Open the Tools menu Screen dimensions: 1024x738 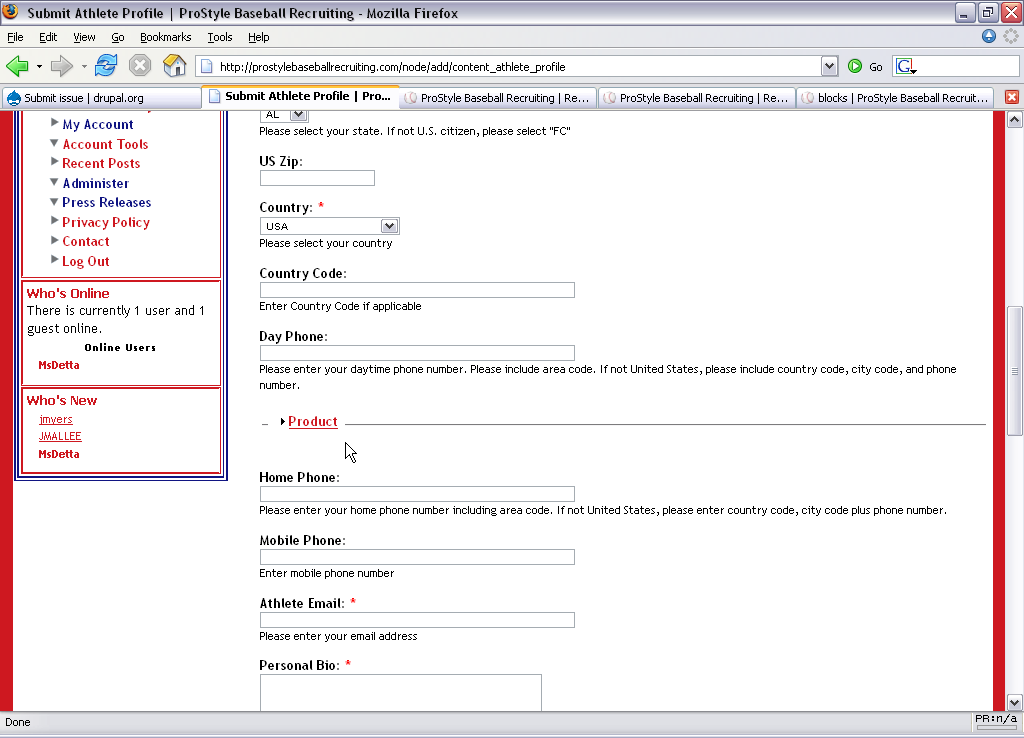pyautogui.click(x=219, y=37)
